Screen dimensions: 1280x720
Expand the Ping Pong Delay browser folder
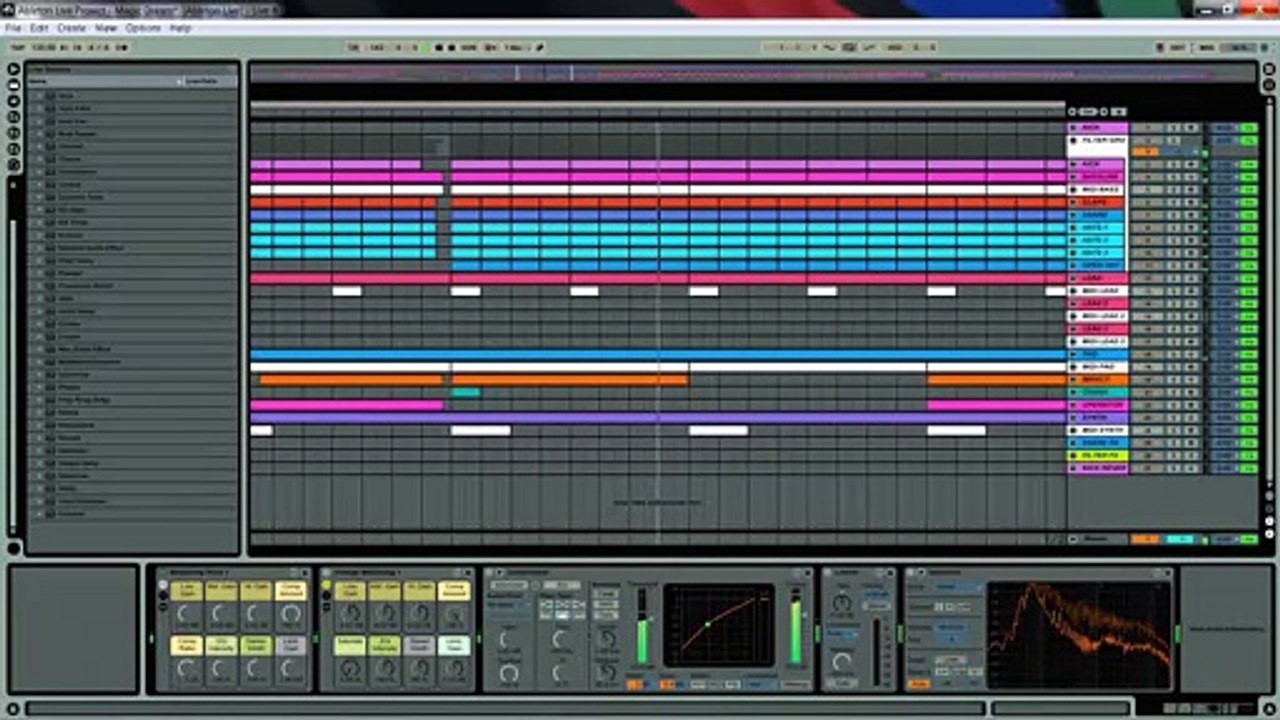[39, 399]
